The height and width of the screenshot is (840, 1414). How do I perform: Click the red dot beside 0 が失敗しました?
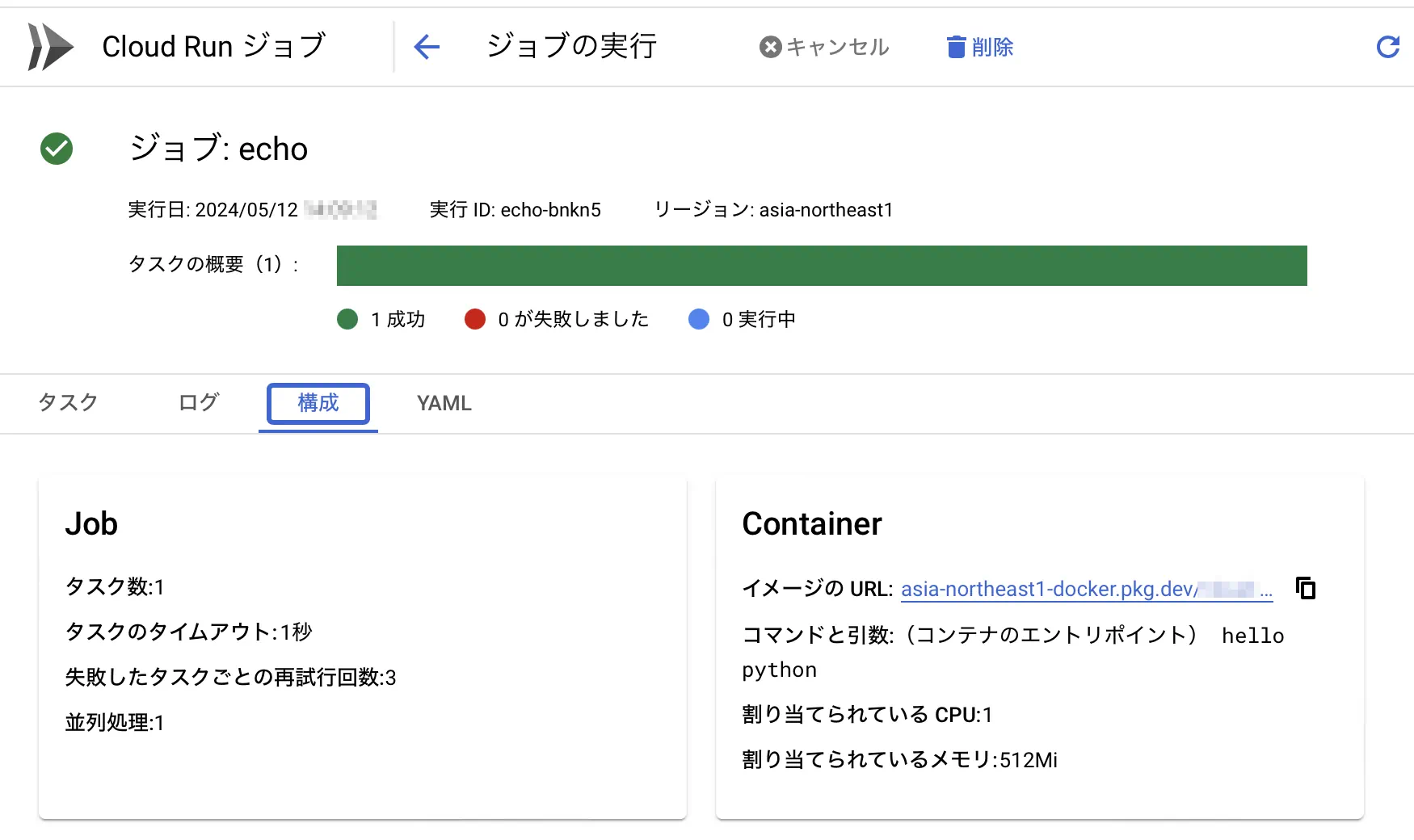475,319
